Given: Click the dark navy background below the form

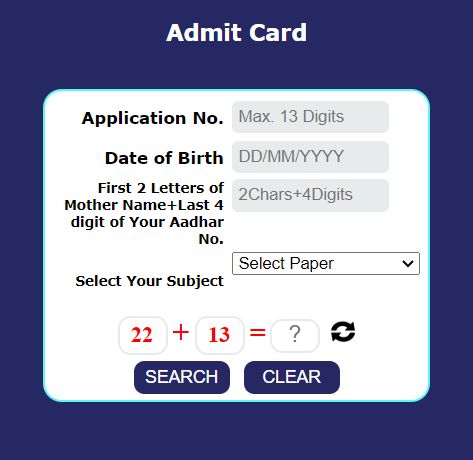Looking at the screenshot, I should (236, 432).
